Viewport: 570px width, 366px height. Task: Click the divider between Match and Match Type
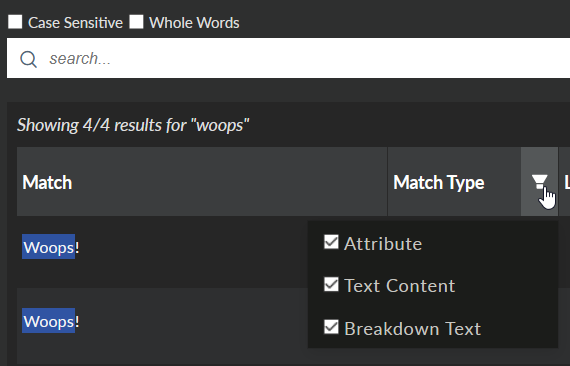coord(388,182)
